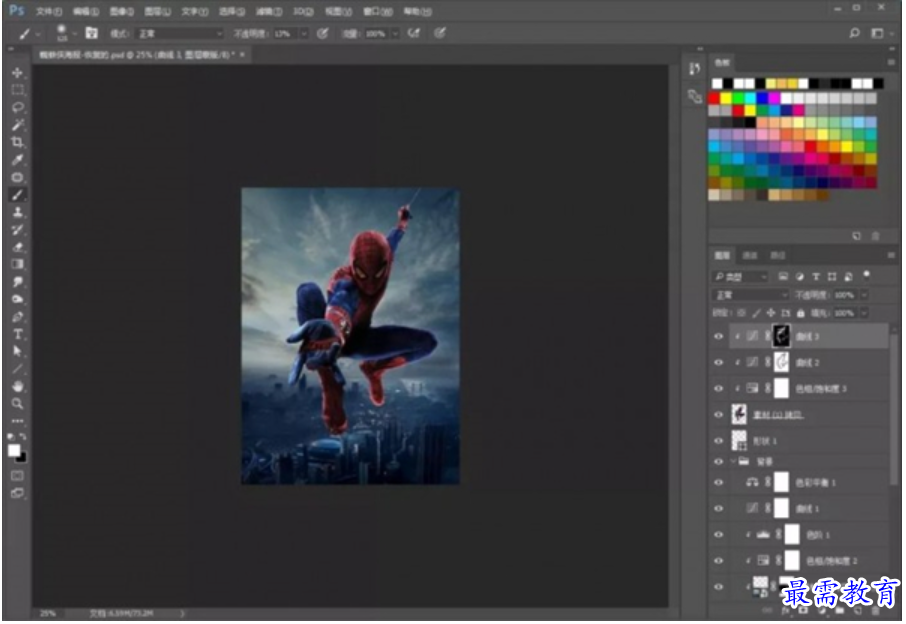
Task: Toggle pressure for opacity icon in options bar
Action: [x=322, y=34]
